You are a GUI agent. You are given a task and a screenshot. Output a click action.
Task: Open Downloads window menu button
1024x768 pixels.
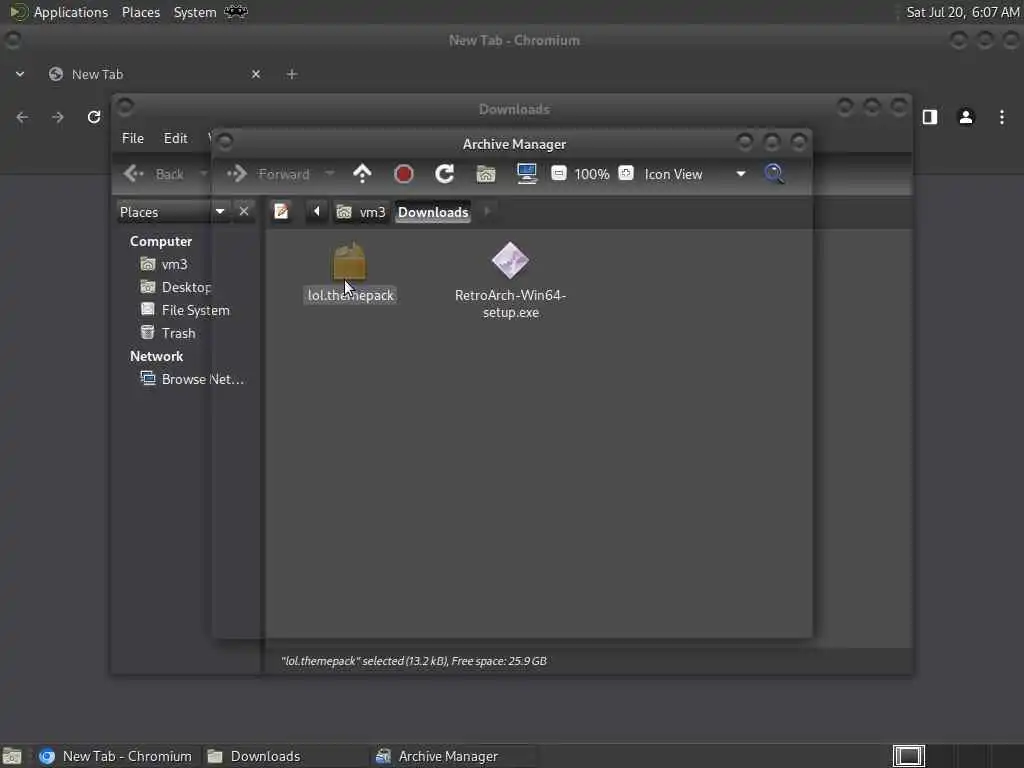pyautogui.click(x=125, y=106)
